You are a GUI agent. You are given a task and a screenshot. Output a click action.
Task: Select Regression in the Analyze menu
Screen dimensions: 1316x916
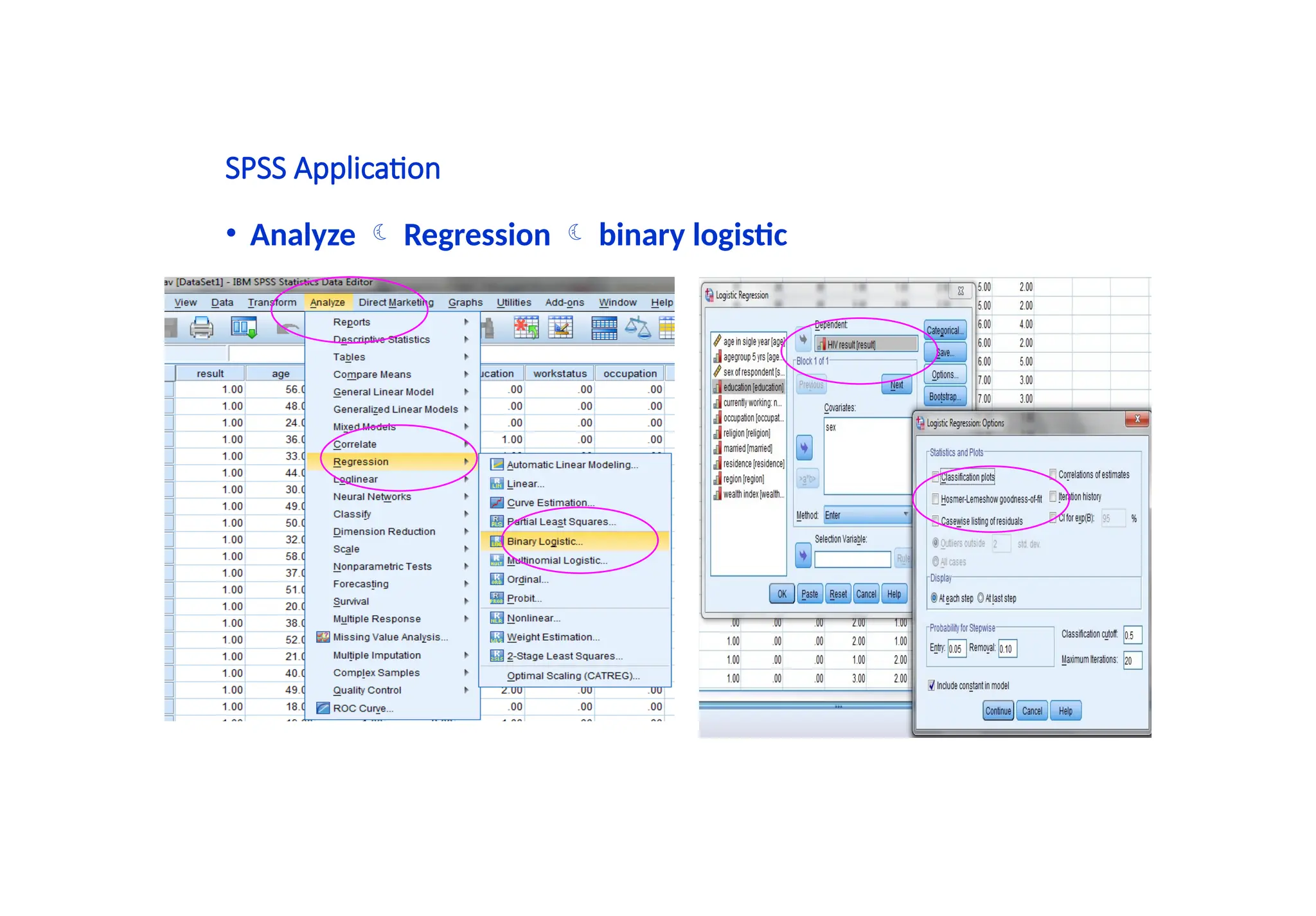[392, 462]
